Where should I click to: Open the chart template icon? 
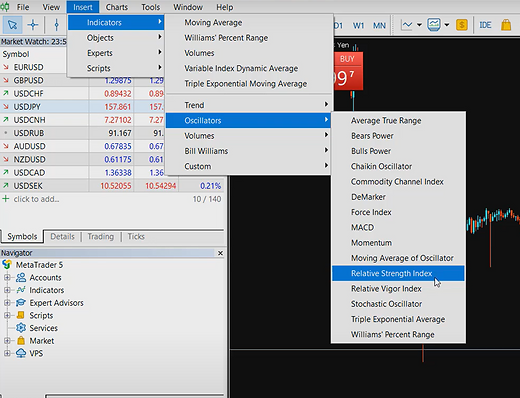tap(434, 25)
